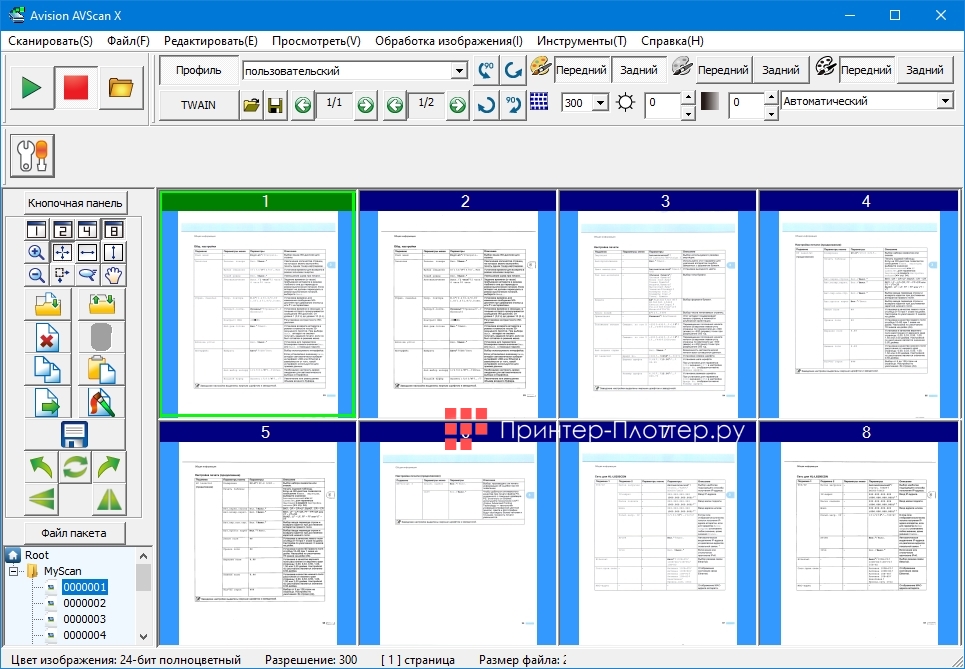965x669 pixels.
Task: Click the Файл пакета button
Action: (75, 533)
